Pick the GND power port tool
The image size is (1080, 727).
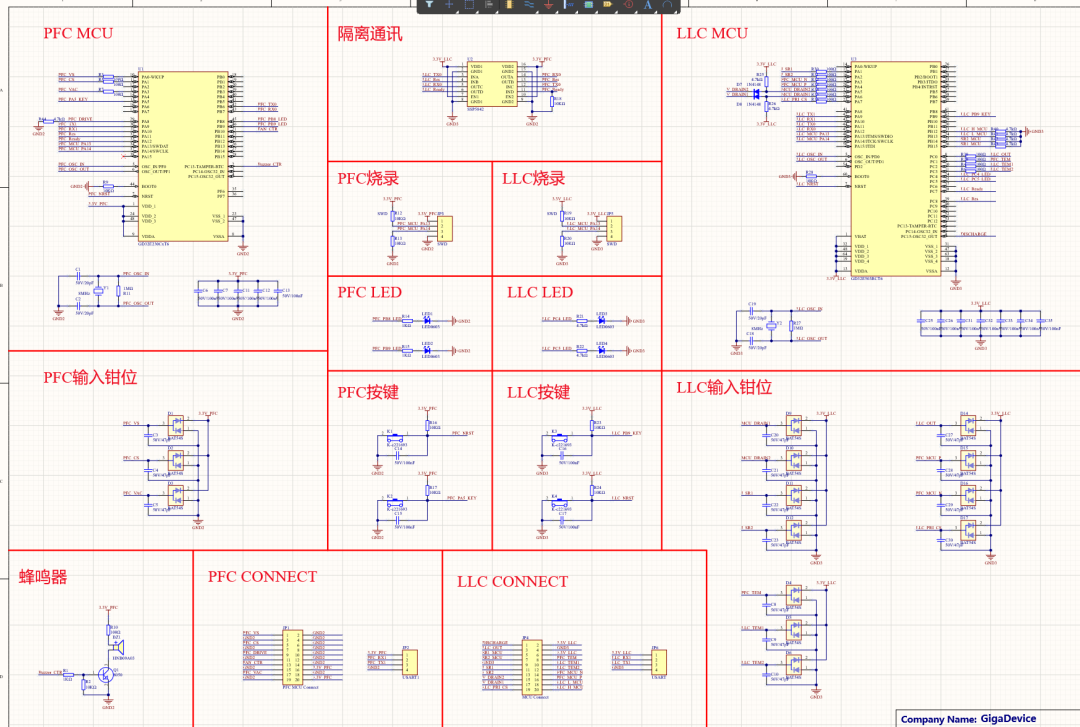[549, 5]
